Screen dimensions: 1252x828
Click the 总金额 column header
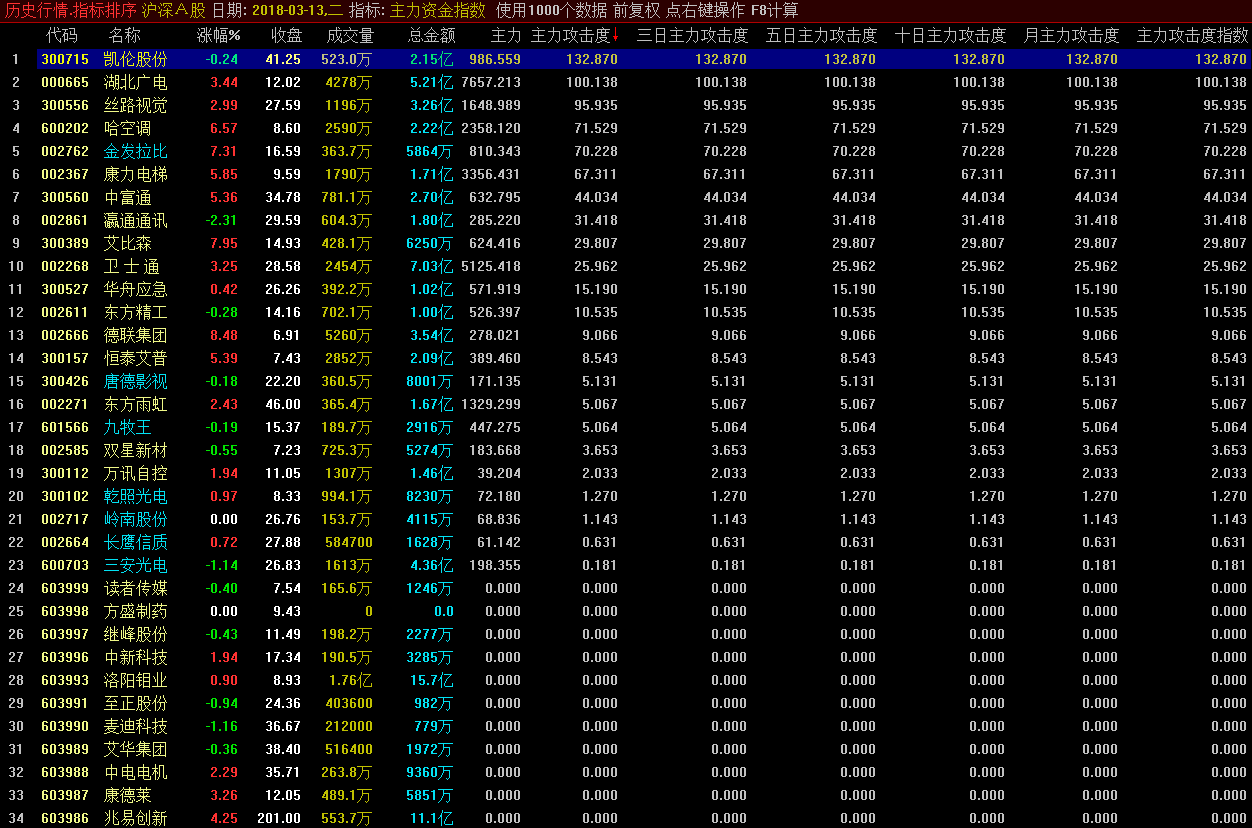[432, 36]
